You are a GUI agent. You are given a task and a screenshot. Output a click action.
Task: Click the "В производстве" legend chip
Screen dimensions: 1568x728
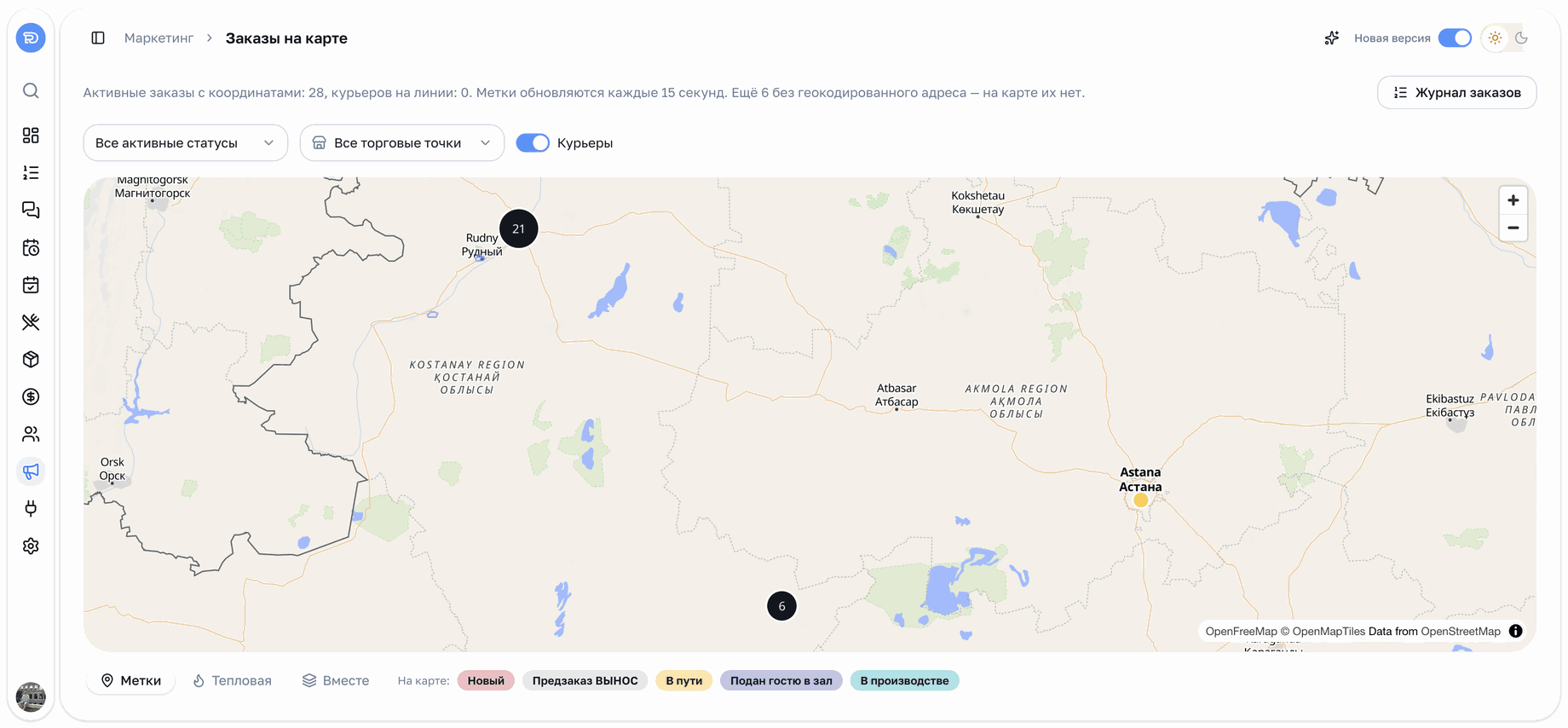pyautogui.click(x=904, y=680)
